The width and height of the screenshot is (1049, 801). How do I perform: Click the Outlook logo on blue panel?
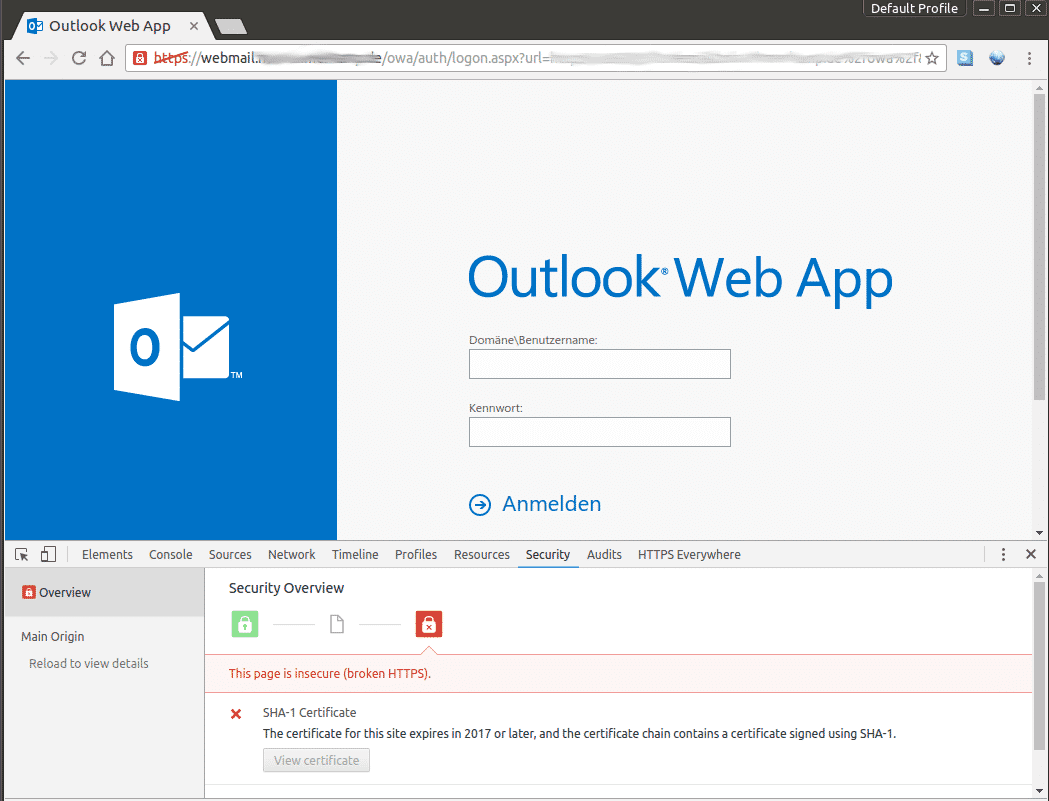(x=178, y=347)
